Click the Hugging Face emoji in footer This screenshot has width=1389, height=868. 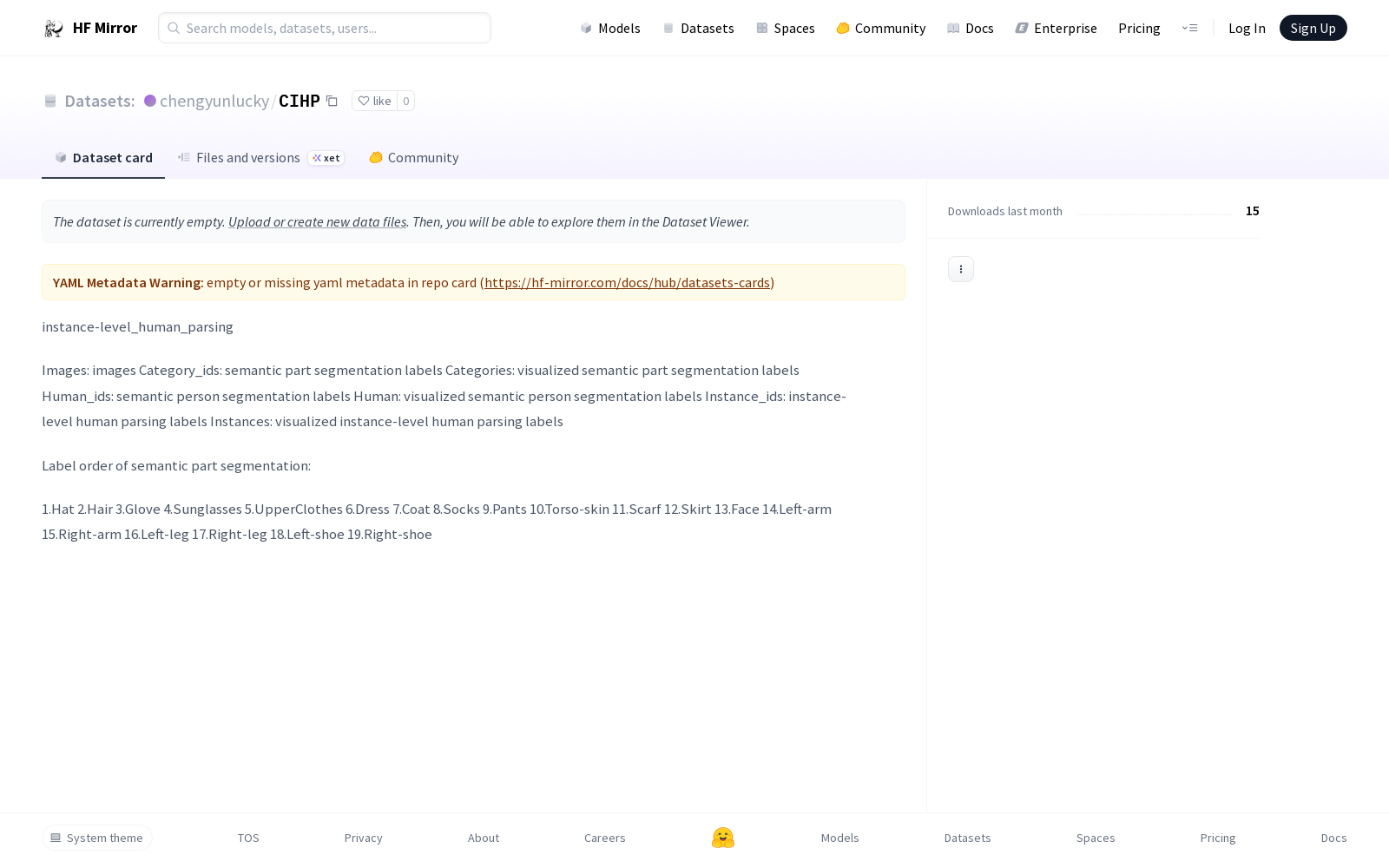coord(723,838)
